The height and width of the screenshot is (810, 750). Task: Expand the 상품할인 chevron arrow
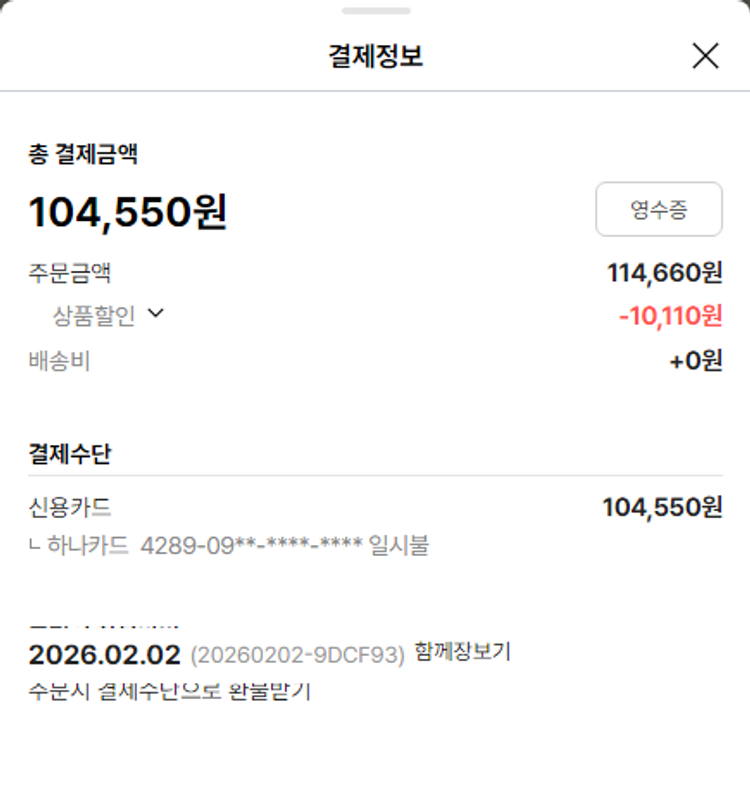click(155, 314)
